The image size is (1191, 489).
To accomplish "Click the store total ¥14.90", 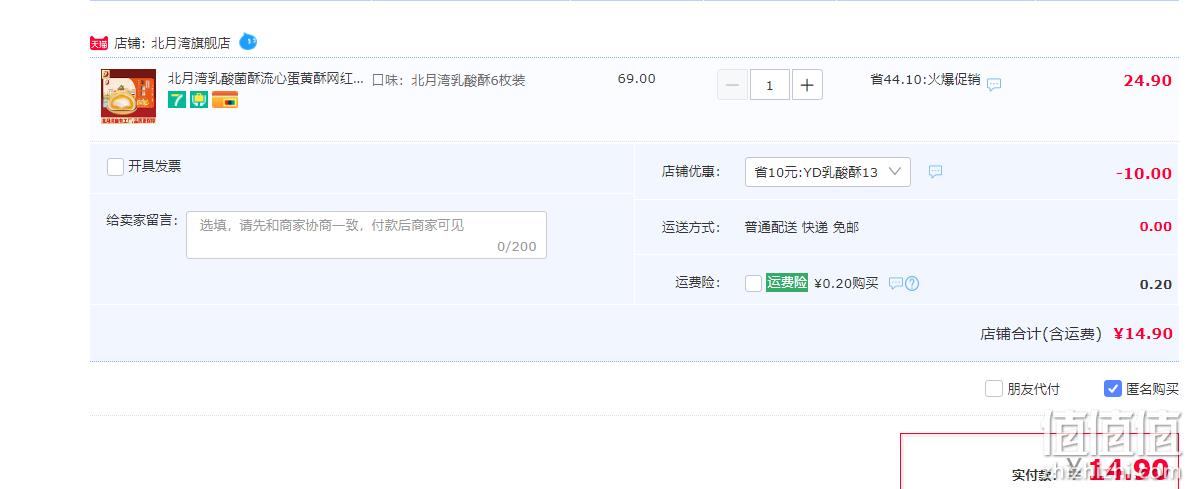I will pyautogui.click(x=1143, y=333).
